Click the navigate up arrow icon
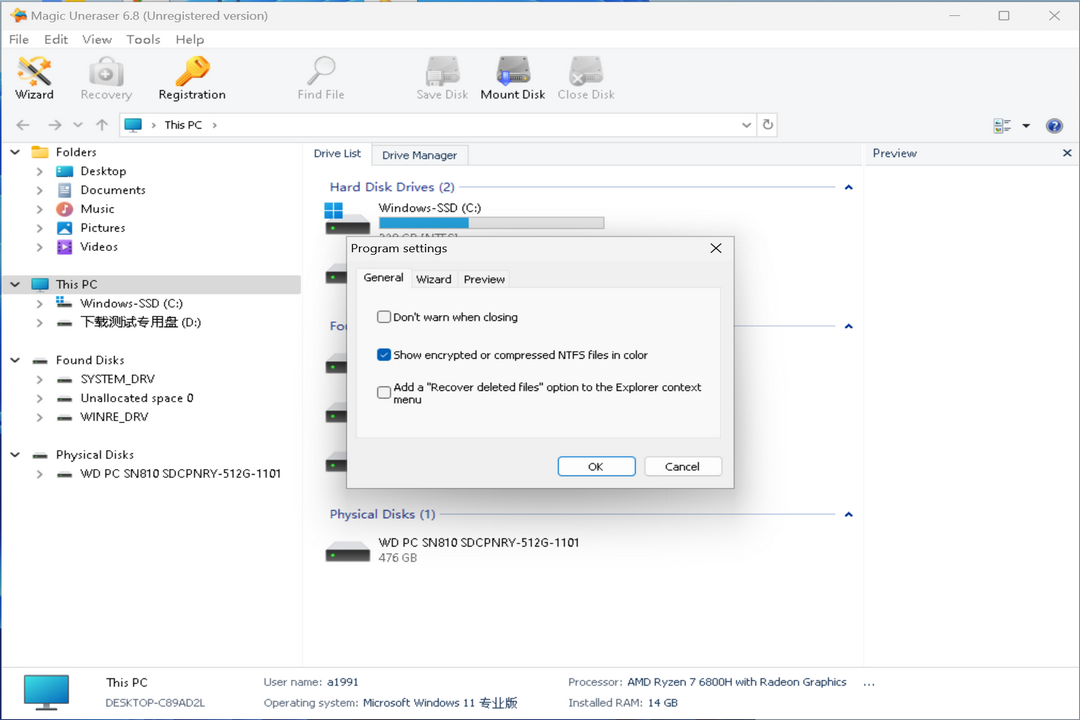The height and width of the screenshot is (720, 1080). click(102, 125)
